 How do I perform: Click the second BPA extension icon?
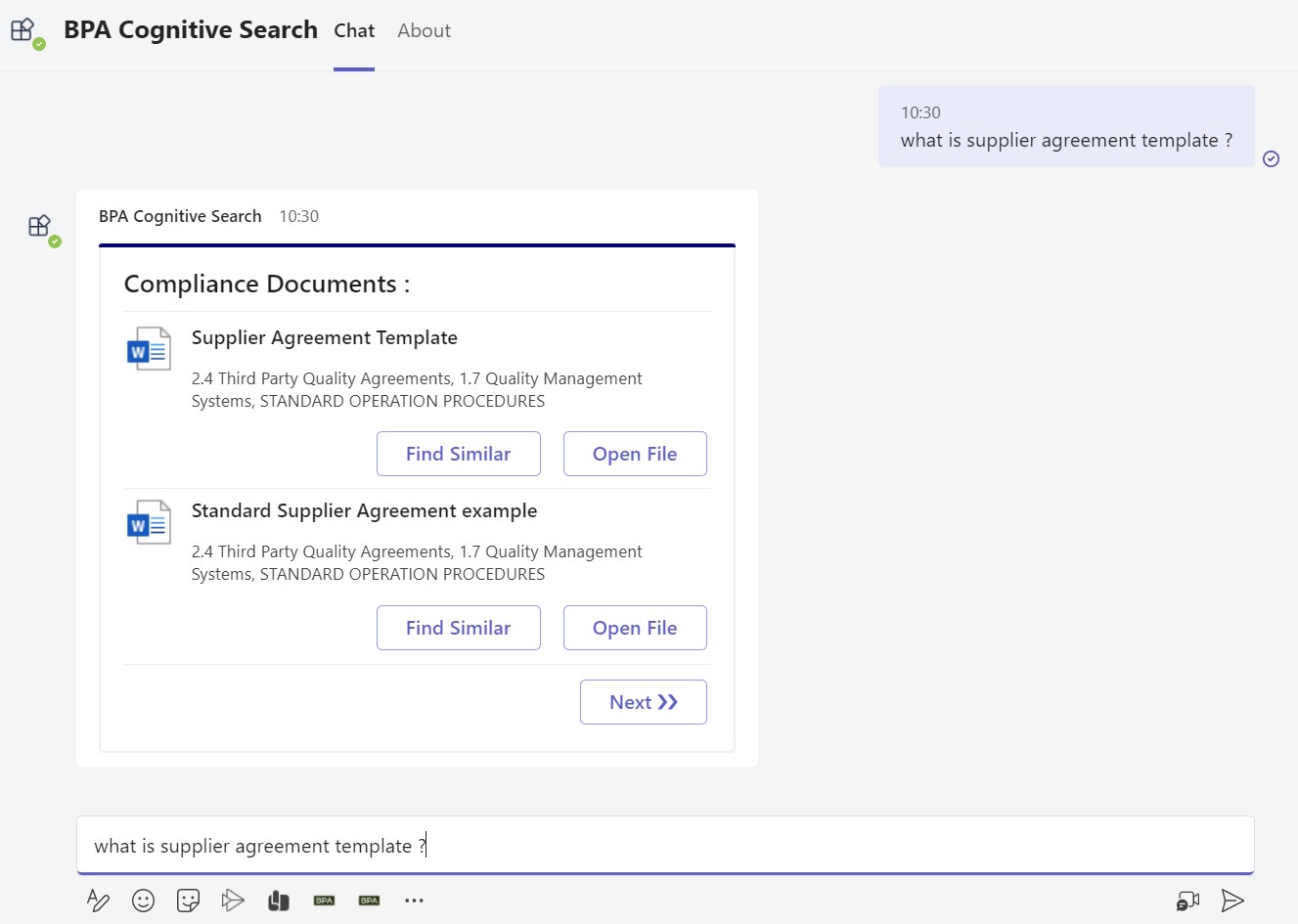point(369,901)
